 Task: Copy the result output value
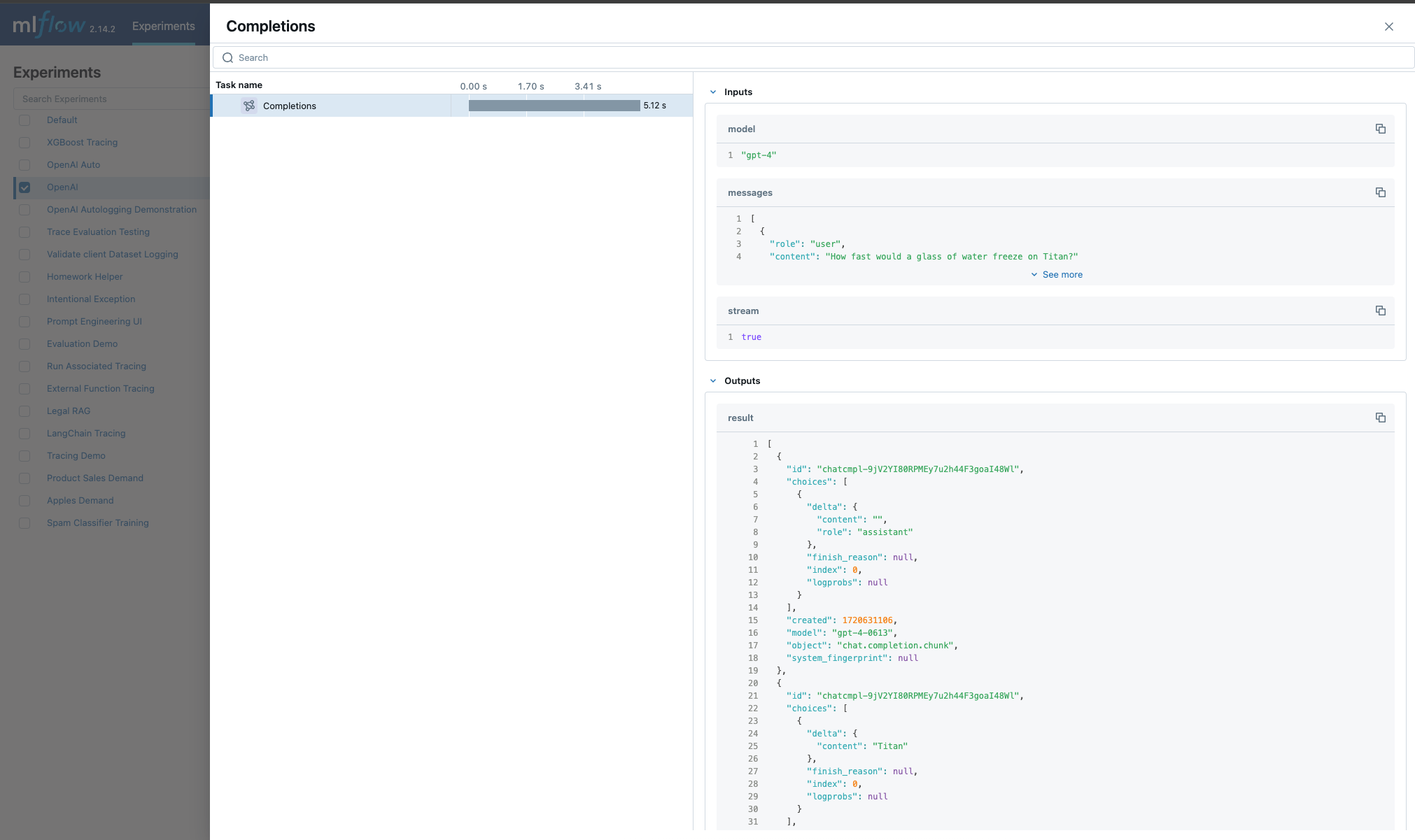1380,418
